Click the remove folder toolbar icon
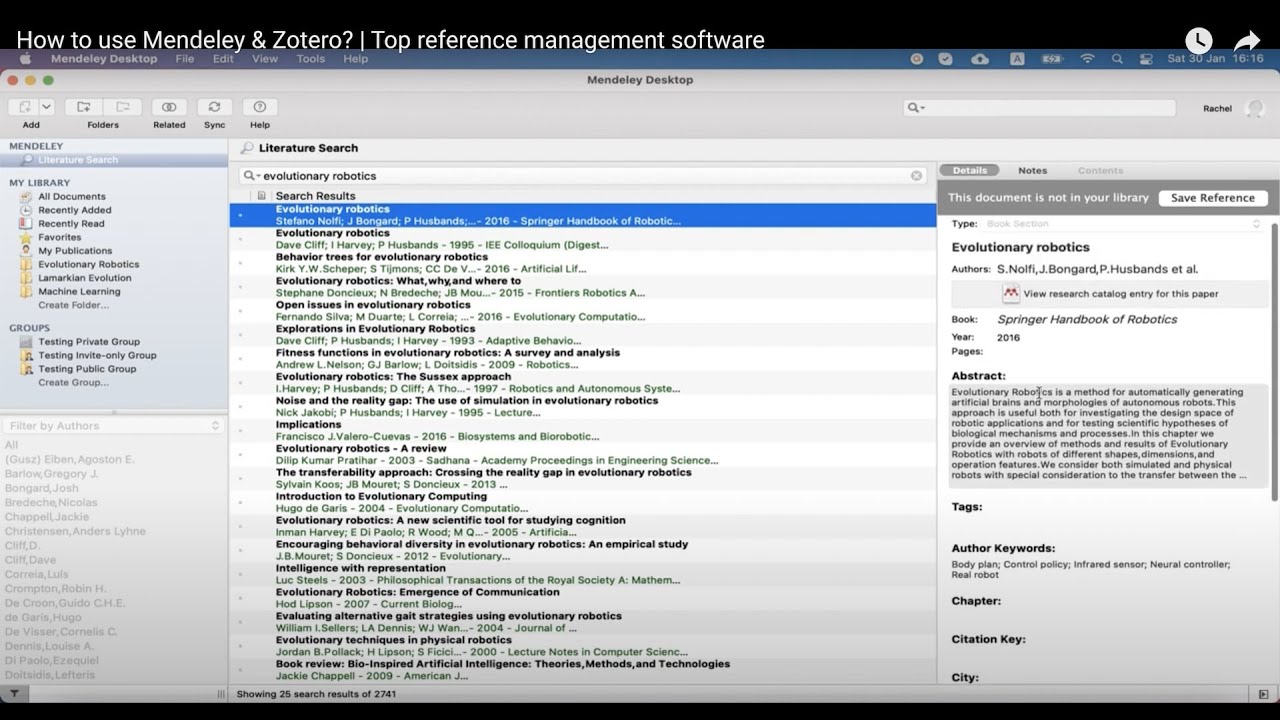Viewport: 1280px width, 720px height. click(x=122, y=107)
